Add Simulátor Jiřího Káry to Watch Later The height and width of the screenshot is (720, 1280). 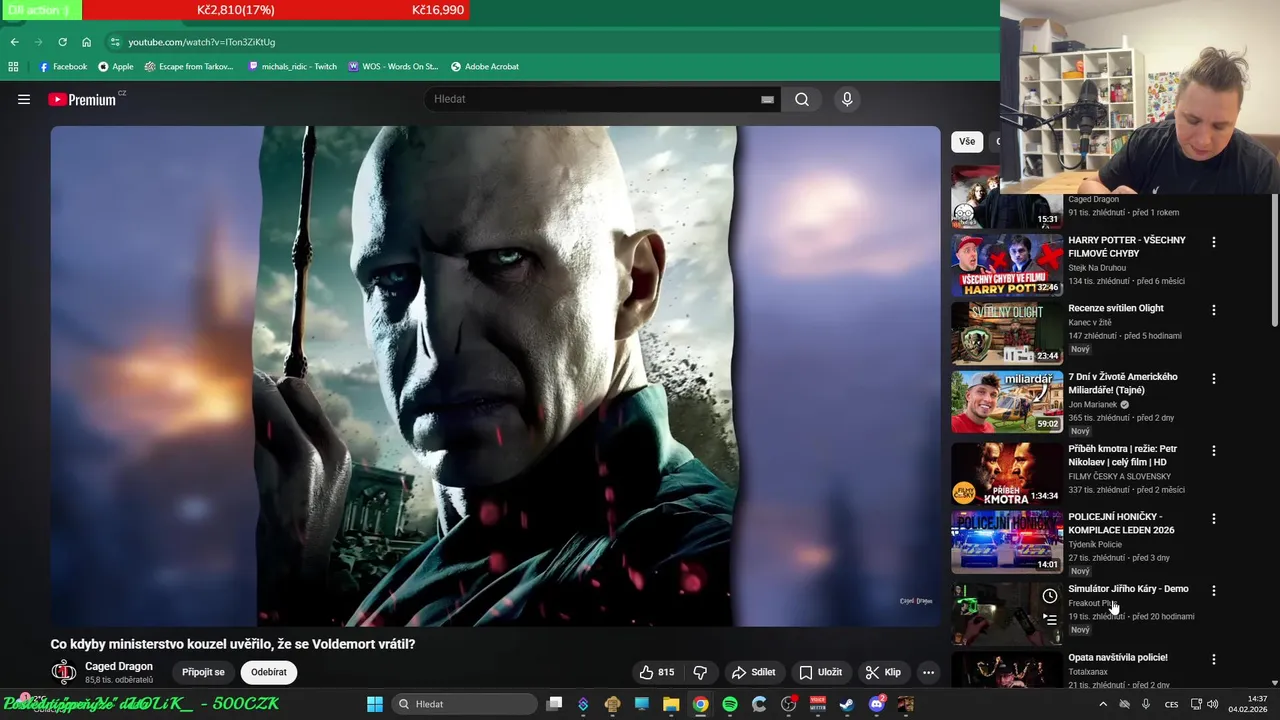click(1050, 596)
